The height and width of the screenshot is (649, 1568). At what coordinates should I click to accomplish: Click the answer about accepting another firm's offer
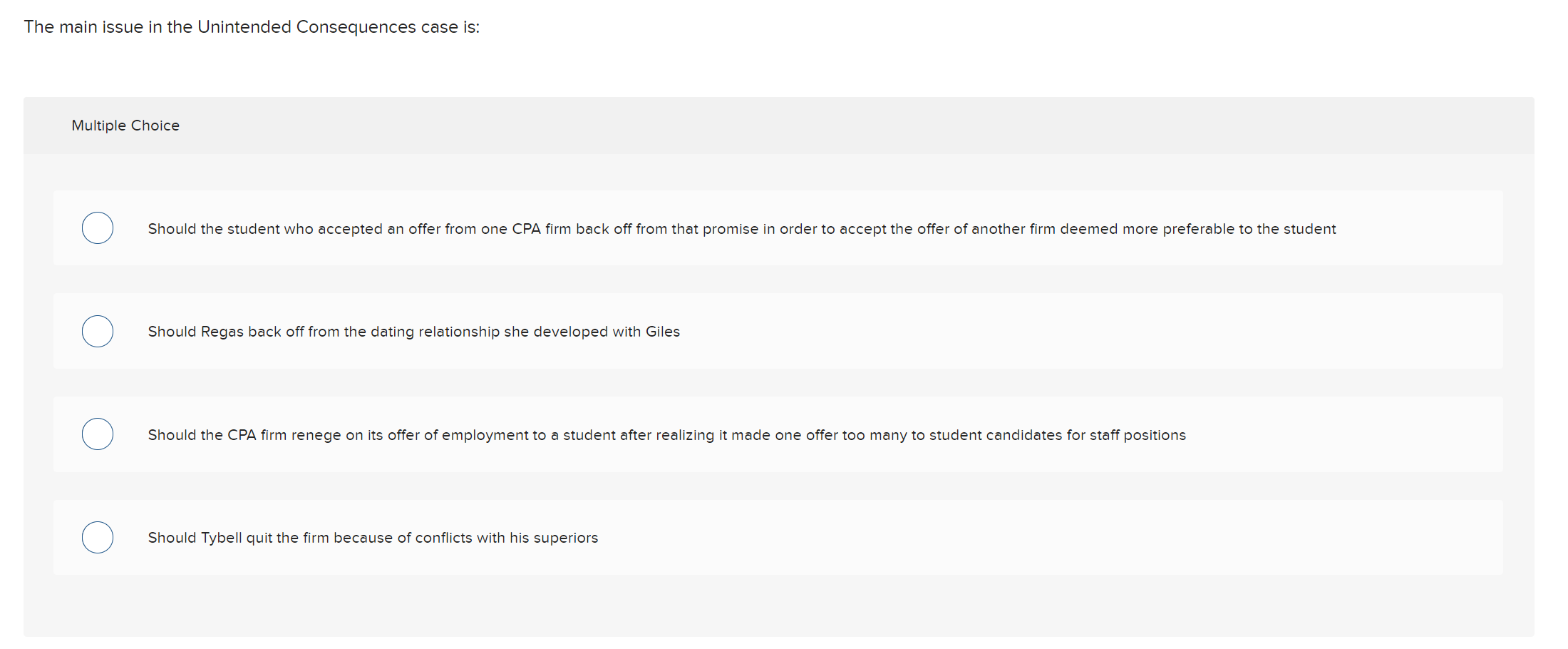(x=741, y=229)
